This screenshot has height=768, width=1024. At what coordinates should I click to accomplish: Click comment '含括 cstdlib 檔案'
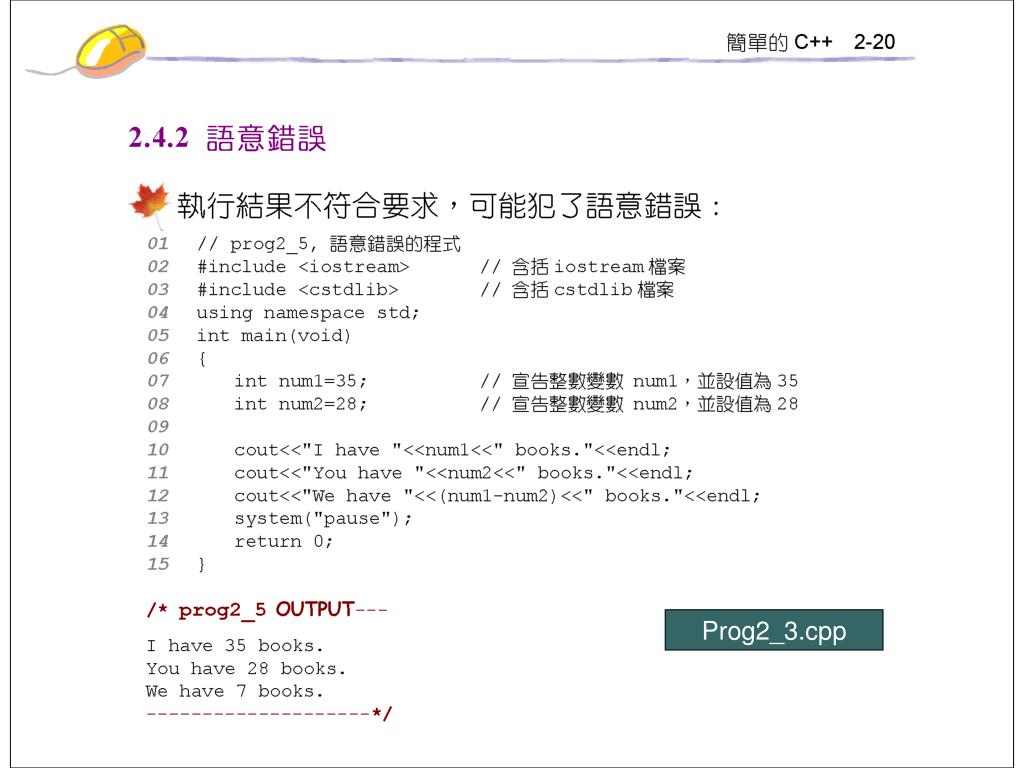[x=577, y=290]
